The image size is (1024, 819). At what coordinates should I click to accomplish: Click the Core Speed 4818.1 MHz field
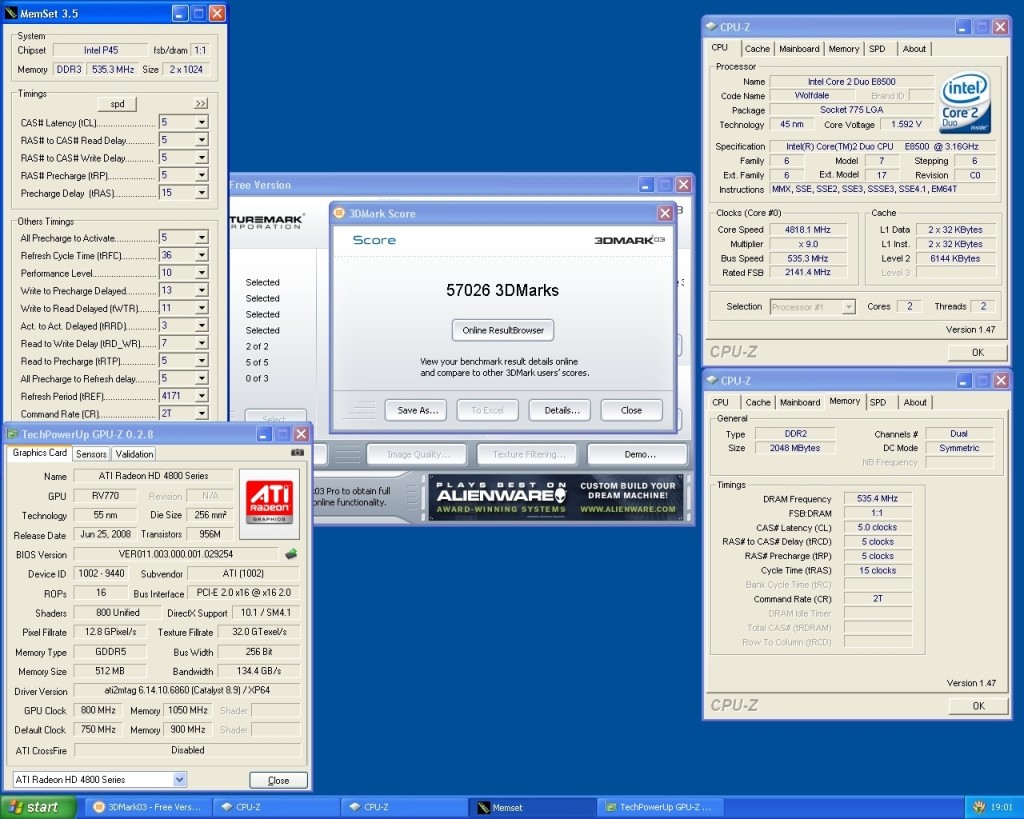pos(808,230)
